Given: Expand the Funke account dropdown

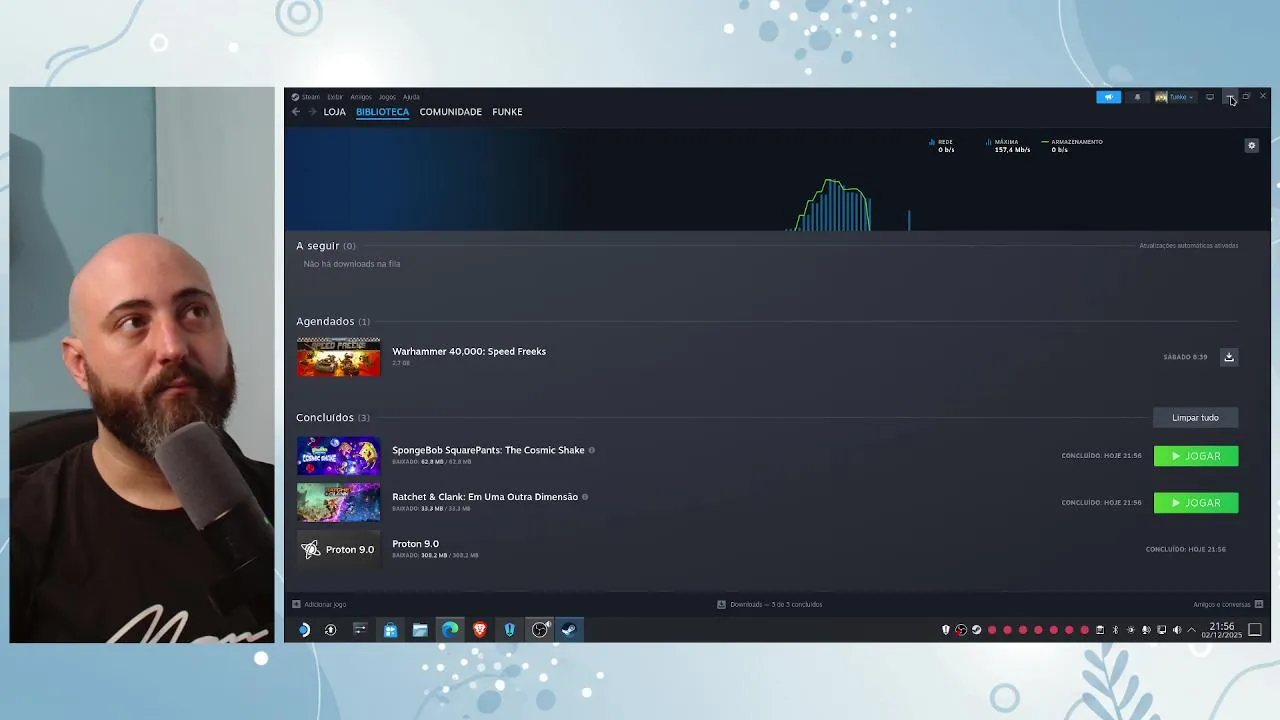Looking at the screenshot, I should coord(1175,97).
